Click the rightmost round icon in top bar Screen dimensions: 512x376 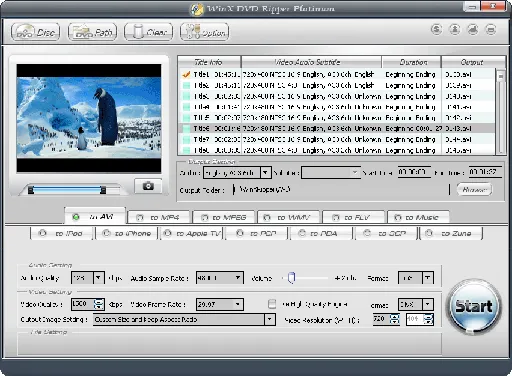491,29
